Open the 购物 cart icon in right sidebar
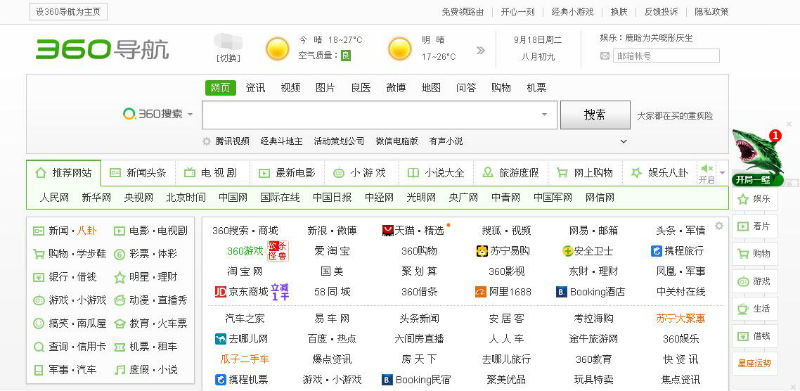The width and height of the screenshot is (800, 391). click(x=743, y=254)
